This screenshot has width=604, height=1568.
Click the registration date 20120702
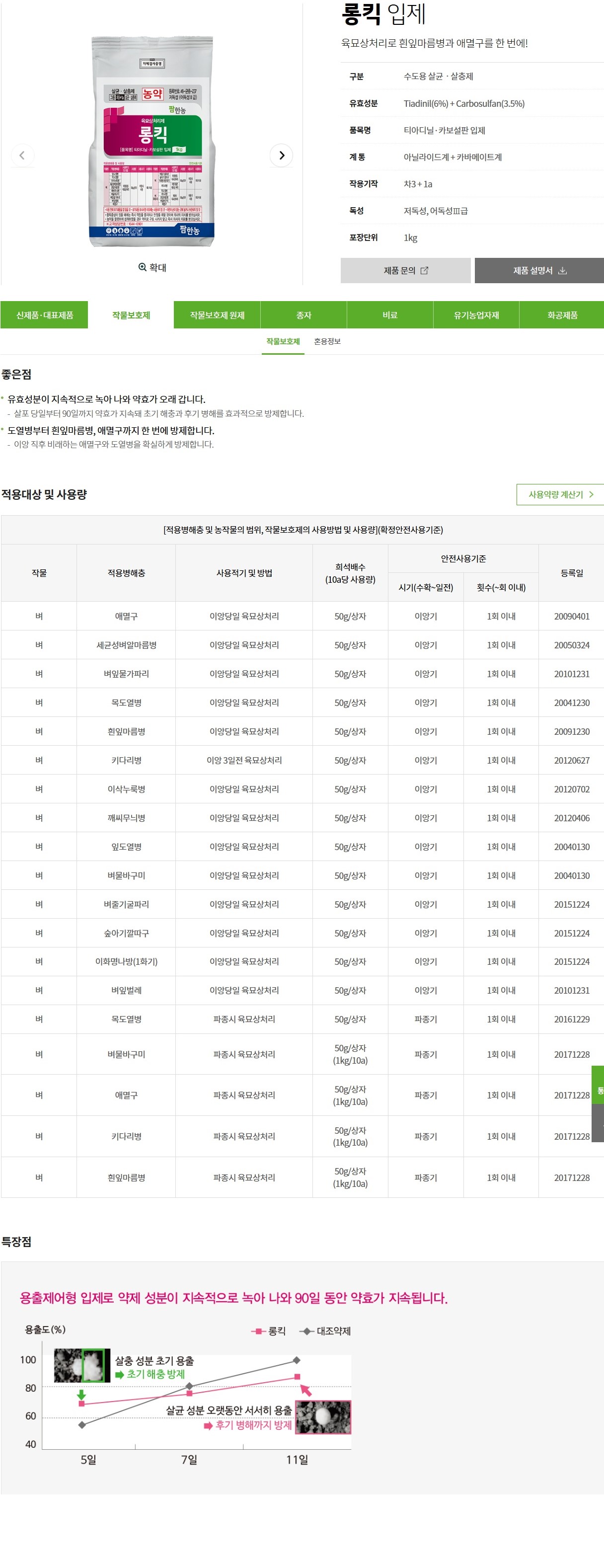(572, 789)
